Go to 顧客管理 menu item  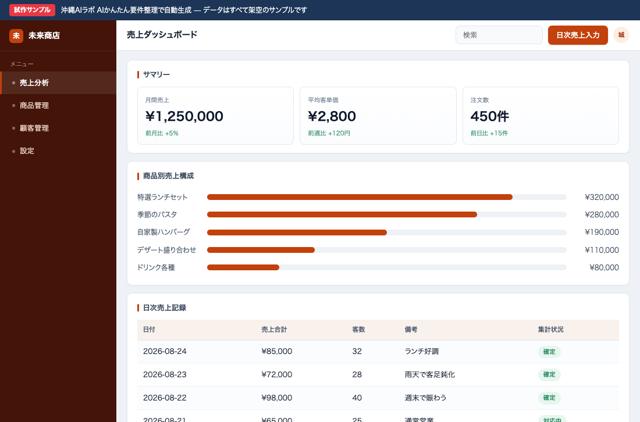click(58, 128)
